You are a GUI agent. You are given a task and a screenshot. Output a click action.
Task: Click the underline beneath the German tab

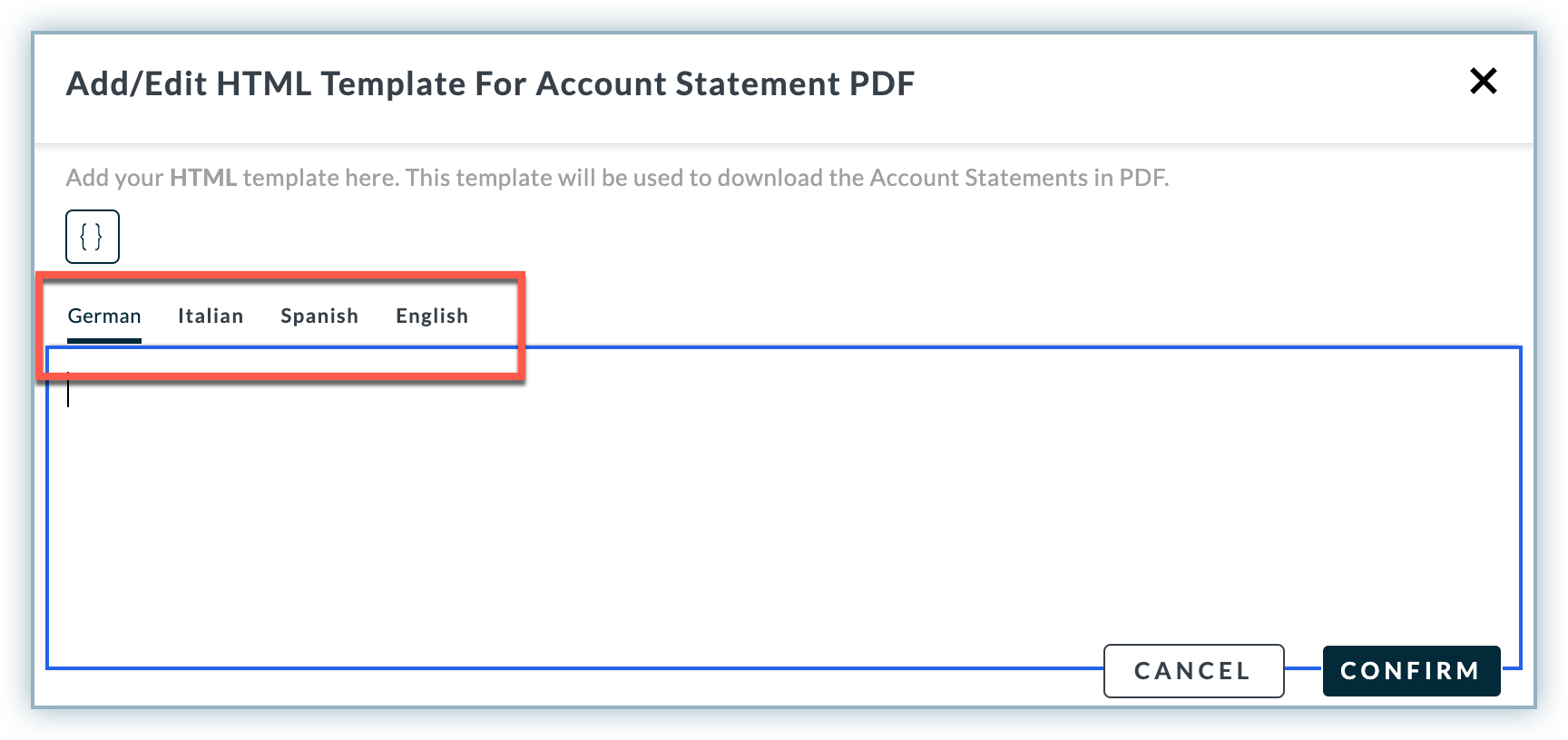[104, 341]
